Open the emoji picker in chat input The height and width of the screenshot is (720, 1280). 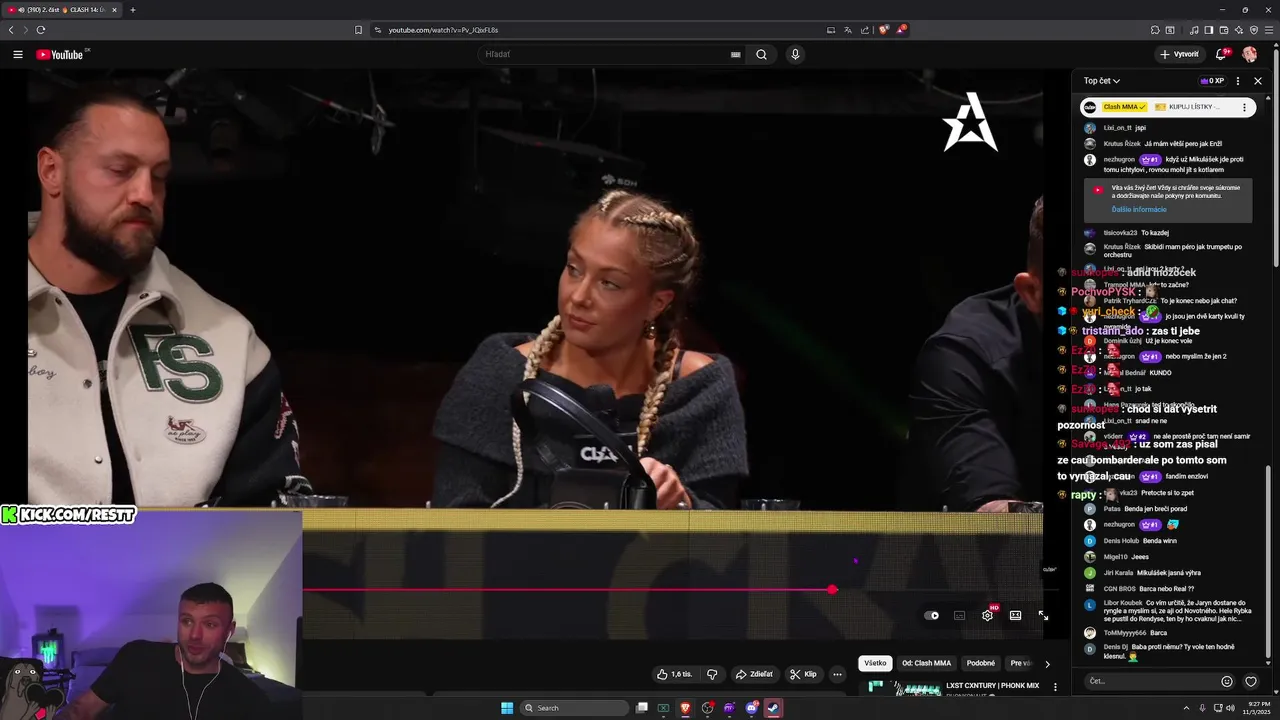click(x=1227, y=681)
